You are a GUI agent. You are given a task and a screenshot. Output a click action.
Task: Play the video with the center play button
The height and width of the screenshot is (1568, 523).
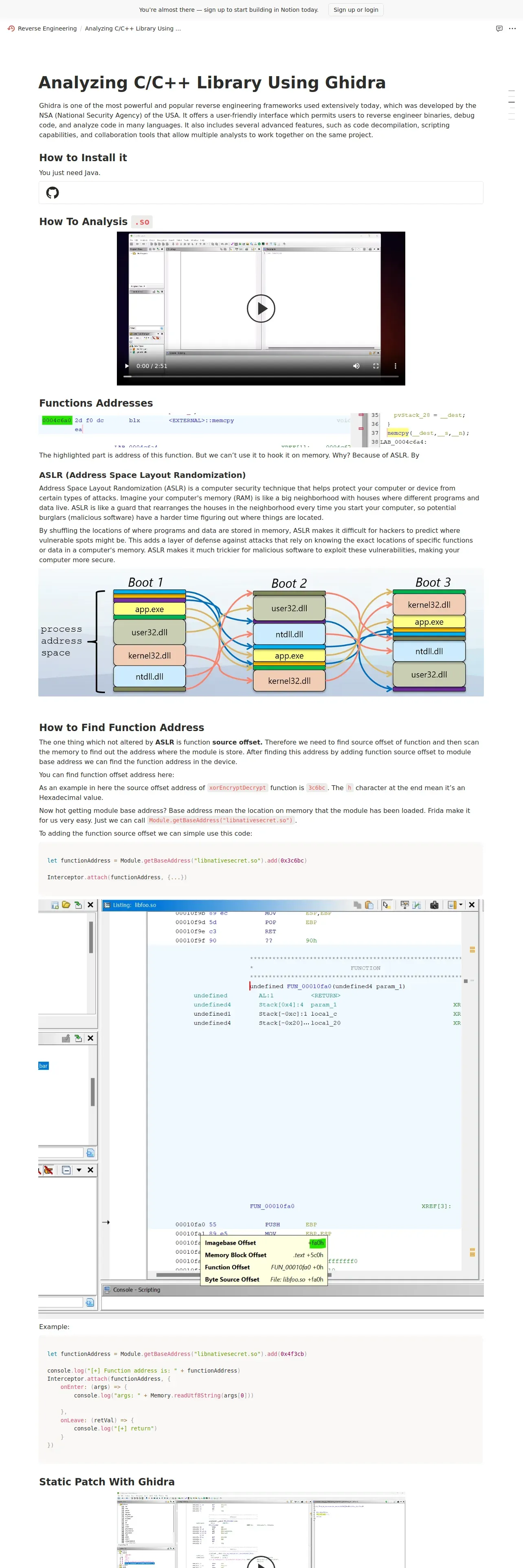coord(261,308)
